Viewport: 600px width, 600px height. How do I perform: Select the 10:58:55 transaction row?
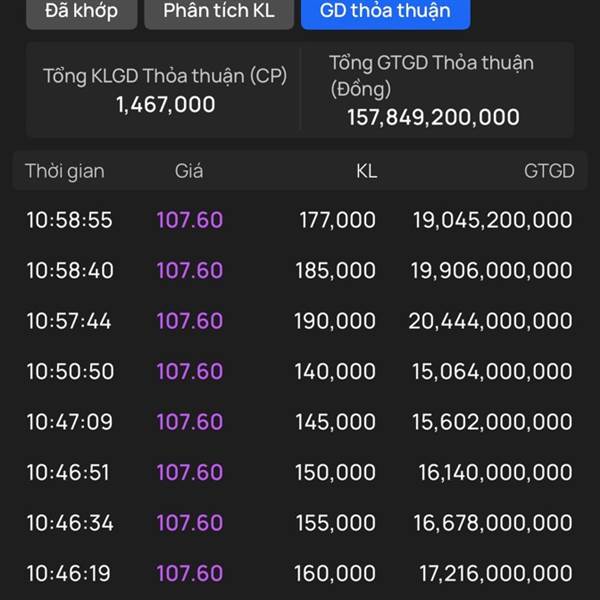point(300,220)
